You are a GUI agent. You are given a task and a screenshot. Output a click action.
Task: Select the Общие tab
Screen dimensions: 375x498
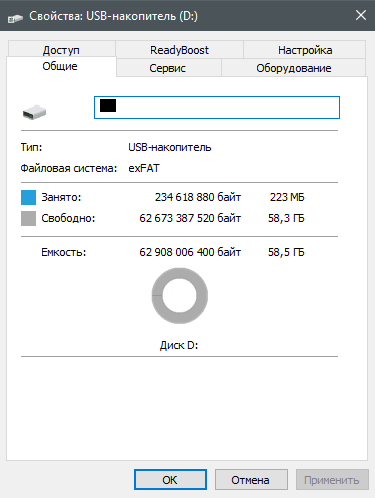point(60,66)
